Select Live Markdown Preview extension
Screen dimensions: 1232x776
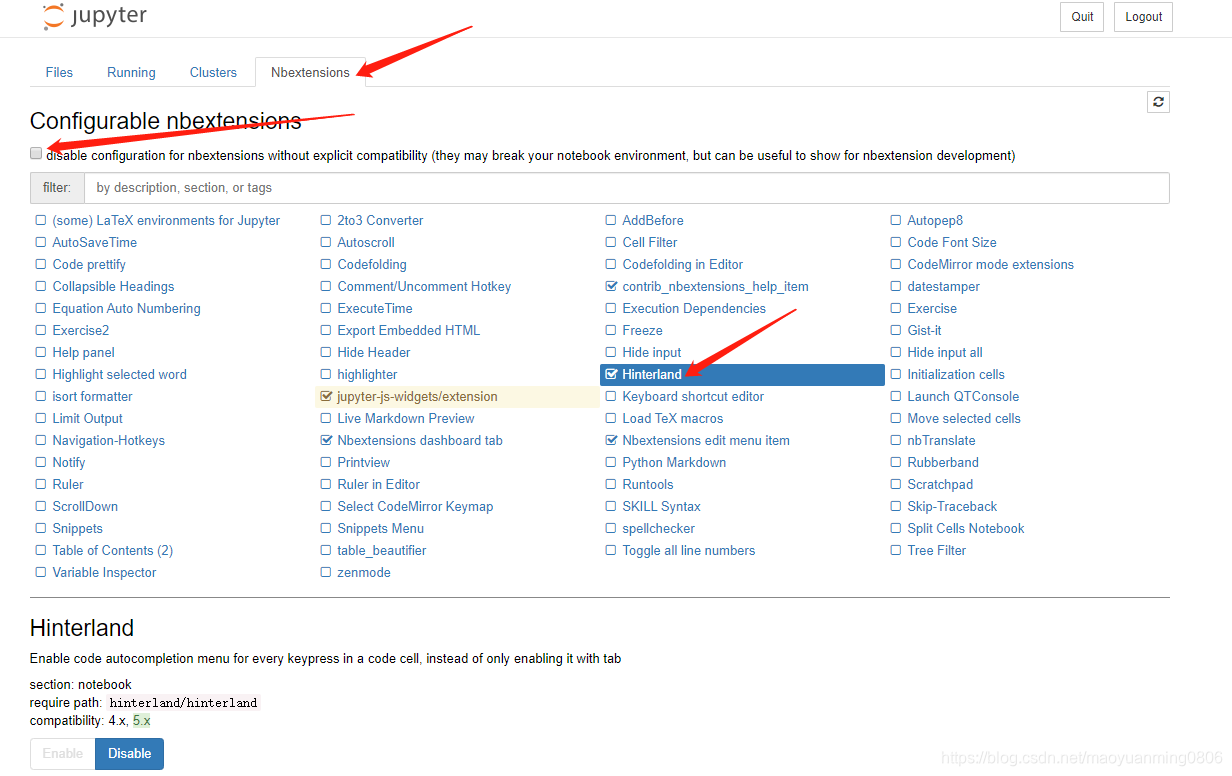[406, 419]
